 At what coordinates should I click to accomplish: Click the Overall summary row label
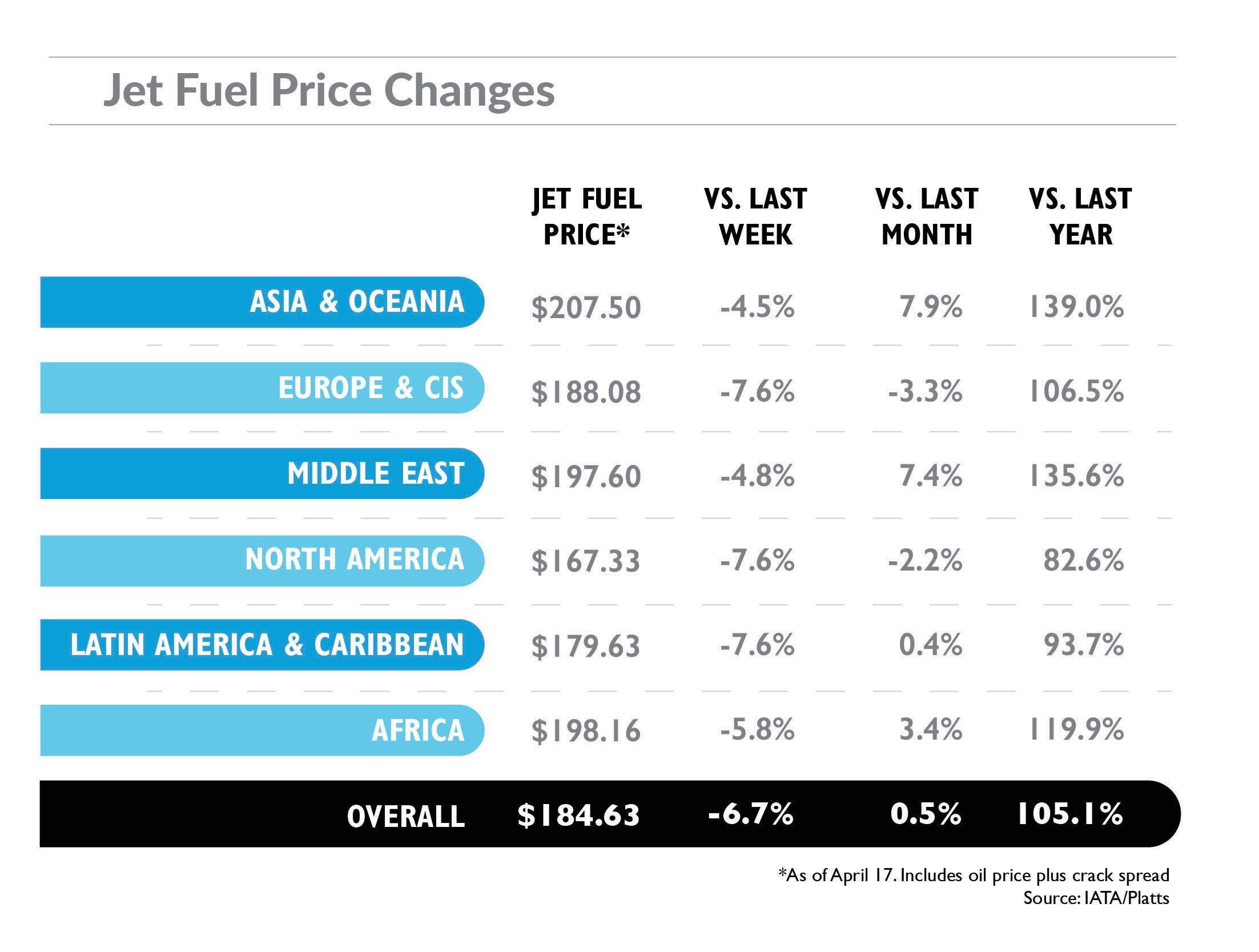[406, 816]
